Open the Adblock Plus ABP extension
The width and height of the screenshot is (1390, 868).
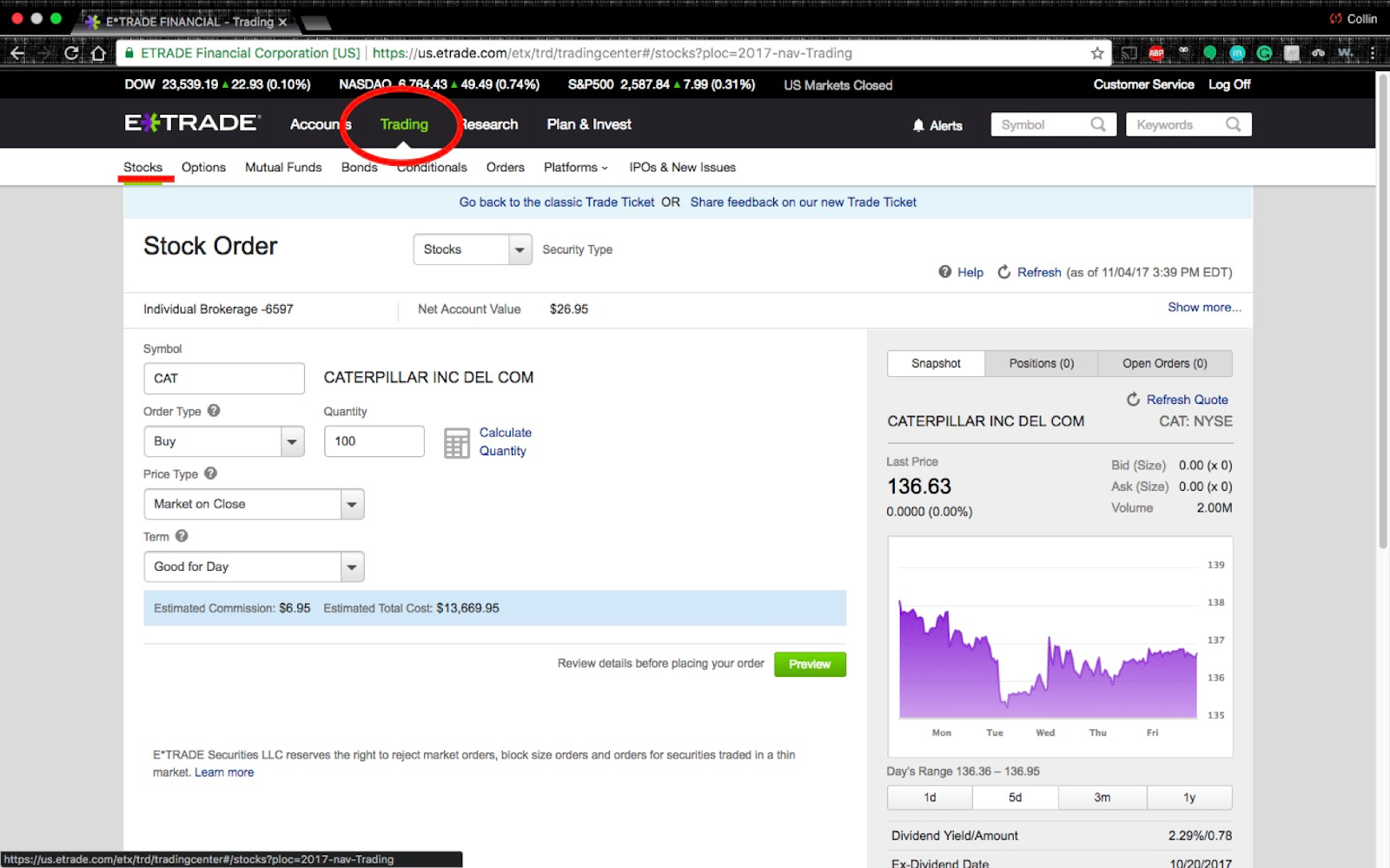tap(1156, 53)
